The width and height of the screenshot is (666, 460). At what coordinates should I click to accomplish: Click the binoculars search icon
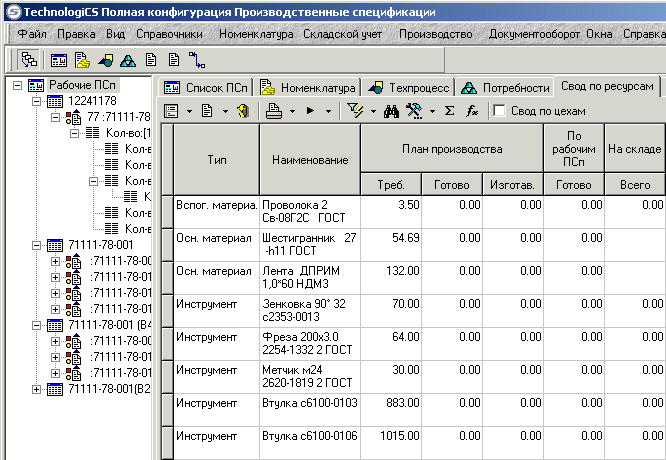pos(392,110)
